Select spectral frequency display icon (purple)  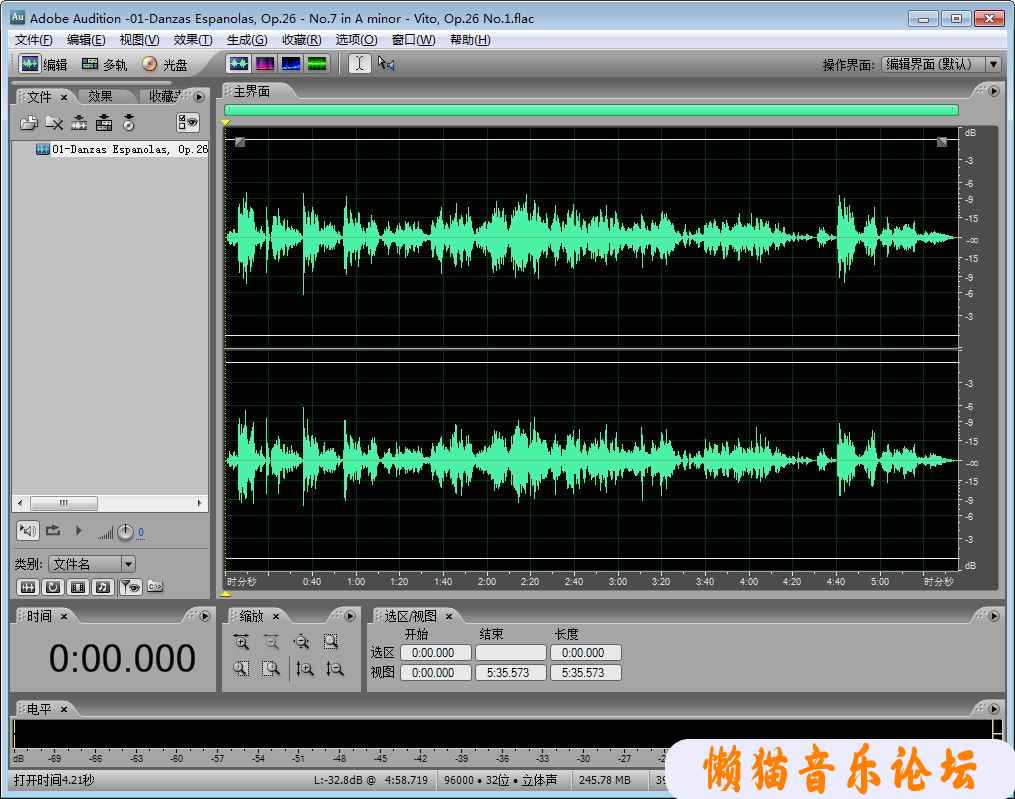[x=265, y=63]
